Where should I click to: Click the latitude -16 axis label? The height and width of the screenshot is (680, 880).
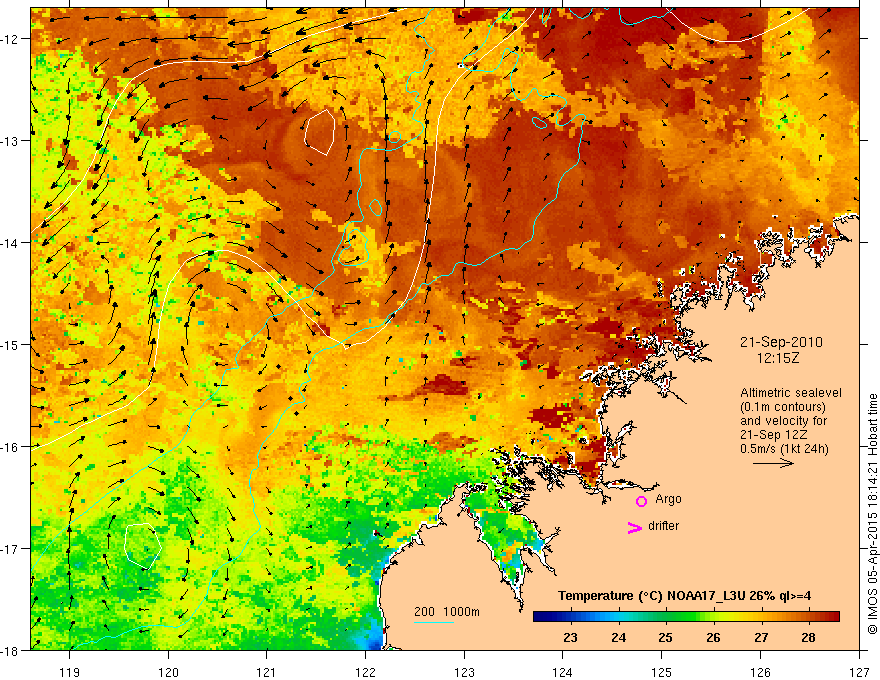tap(11, 447)
